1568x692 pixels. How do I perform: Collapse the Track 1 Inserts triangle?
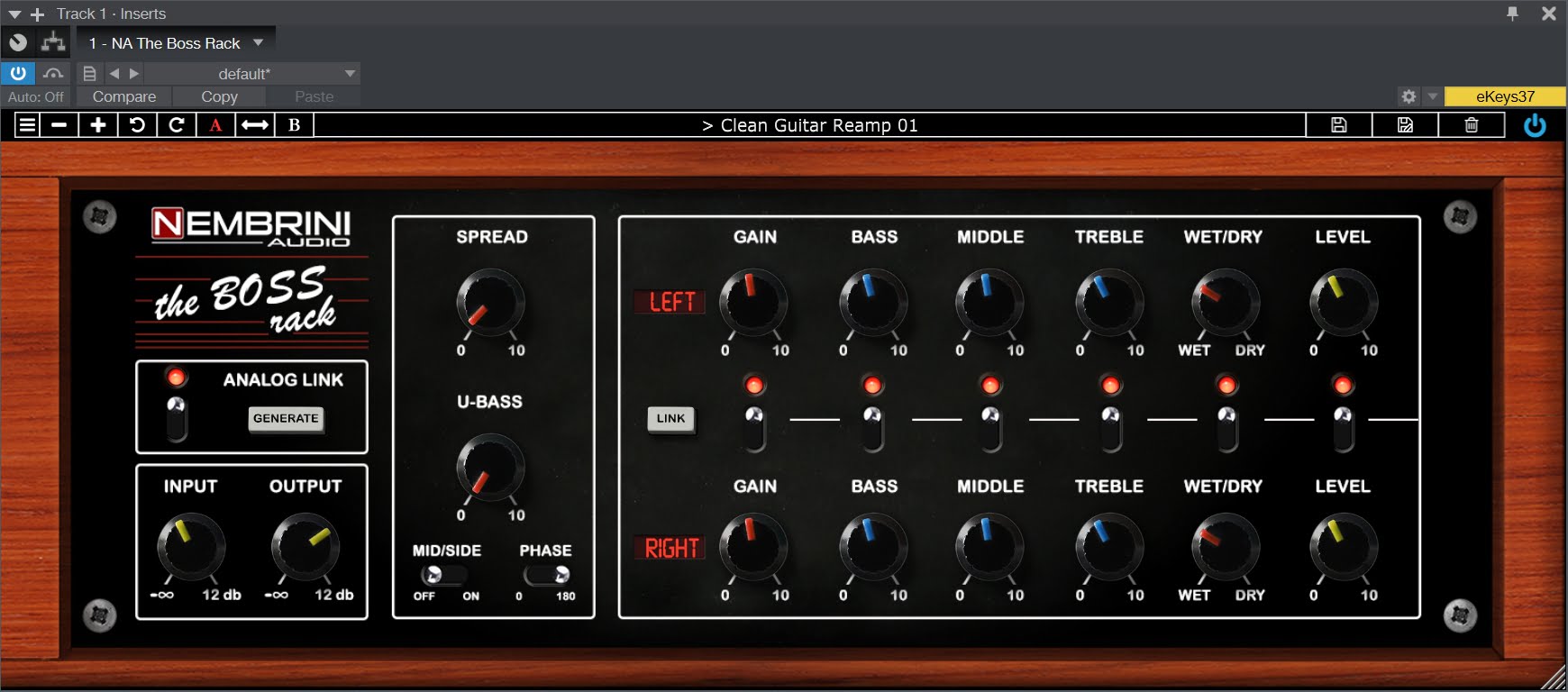pos(14,14)
